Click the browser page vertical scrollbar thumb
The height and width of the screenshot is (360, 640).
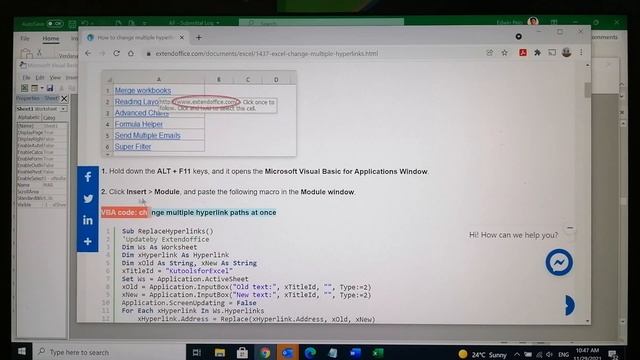(x=587, y=89)
